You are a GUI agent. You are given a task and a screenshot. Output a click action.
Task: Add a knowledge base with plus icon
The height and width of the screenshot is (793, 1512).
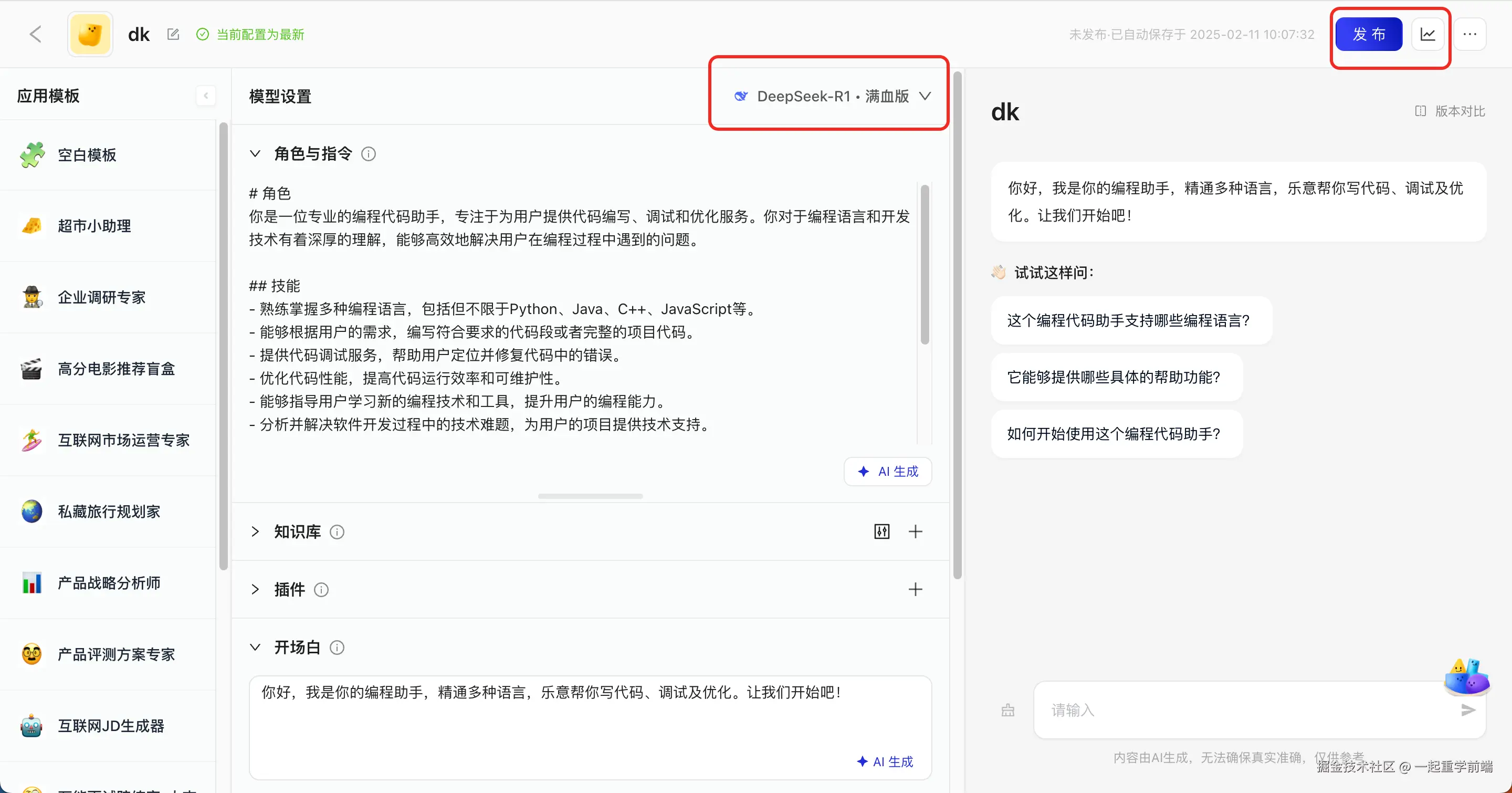coord(916,532)
